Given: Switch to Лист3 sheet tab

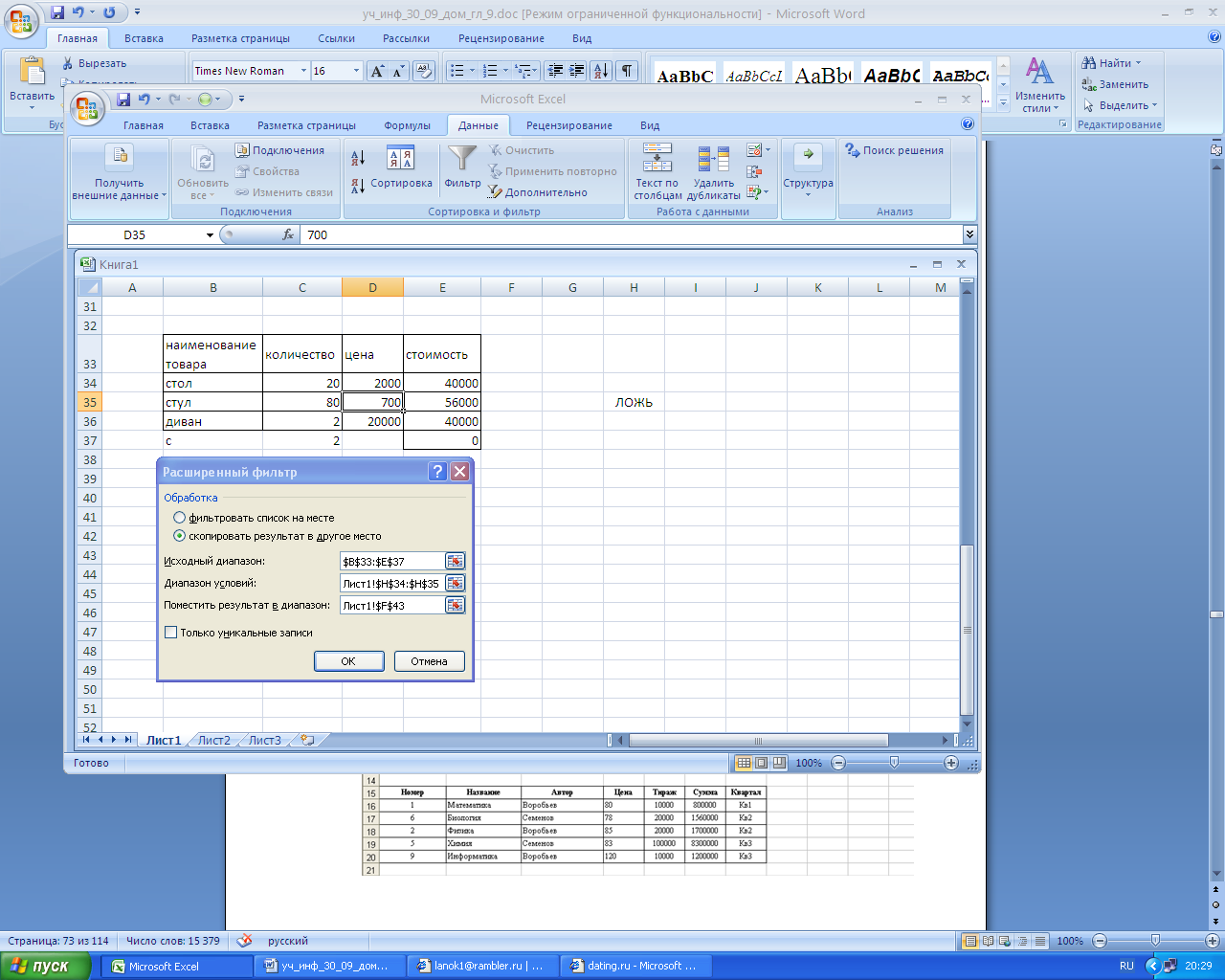Looking at the screenshot, I should click(265, 740).
